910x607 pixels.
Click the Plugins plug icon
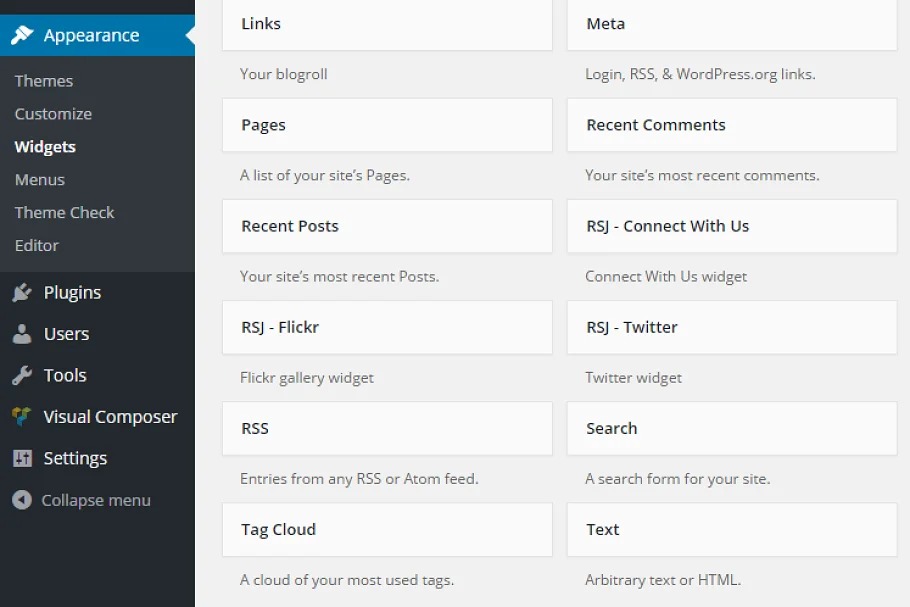22,293
